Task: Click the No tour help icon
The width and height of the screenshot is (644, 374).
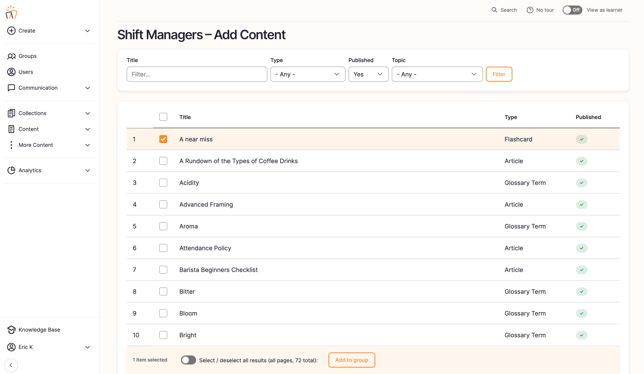Action: click(530, 10)
